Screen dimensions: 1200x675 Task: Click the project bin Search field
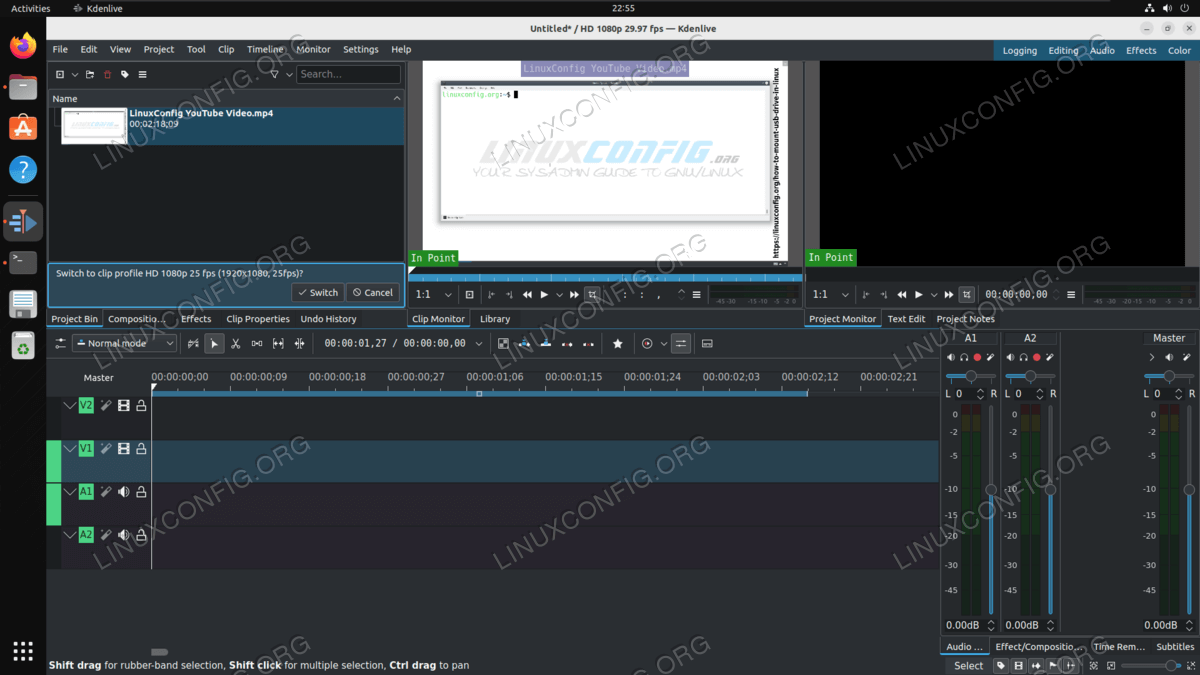(x=348, y=74)
